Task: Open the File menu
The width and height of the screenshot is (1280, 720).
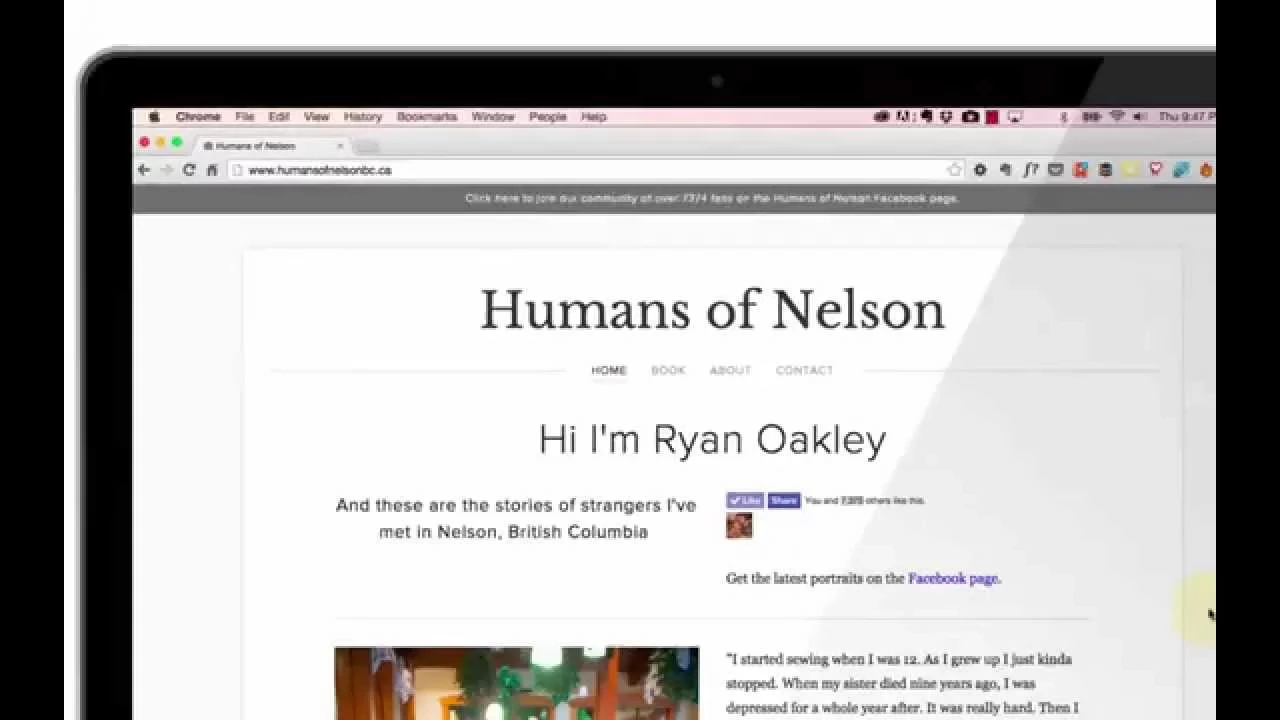Action: tap(245, 117)
